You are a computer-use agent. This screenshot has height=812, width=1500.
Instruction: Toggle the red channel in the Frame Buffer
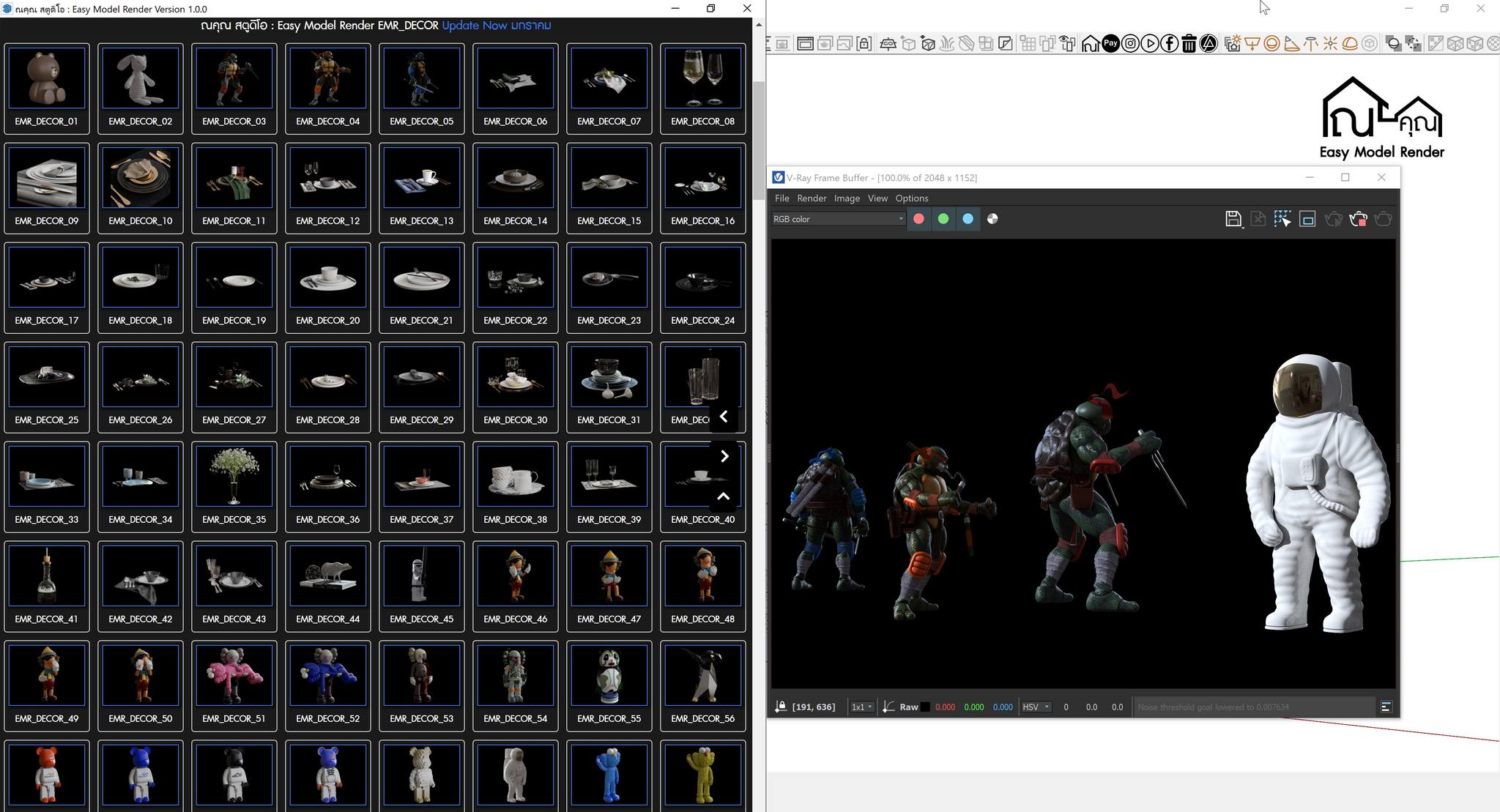pyautogui.click(x=918, y=219)
